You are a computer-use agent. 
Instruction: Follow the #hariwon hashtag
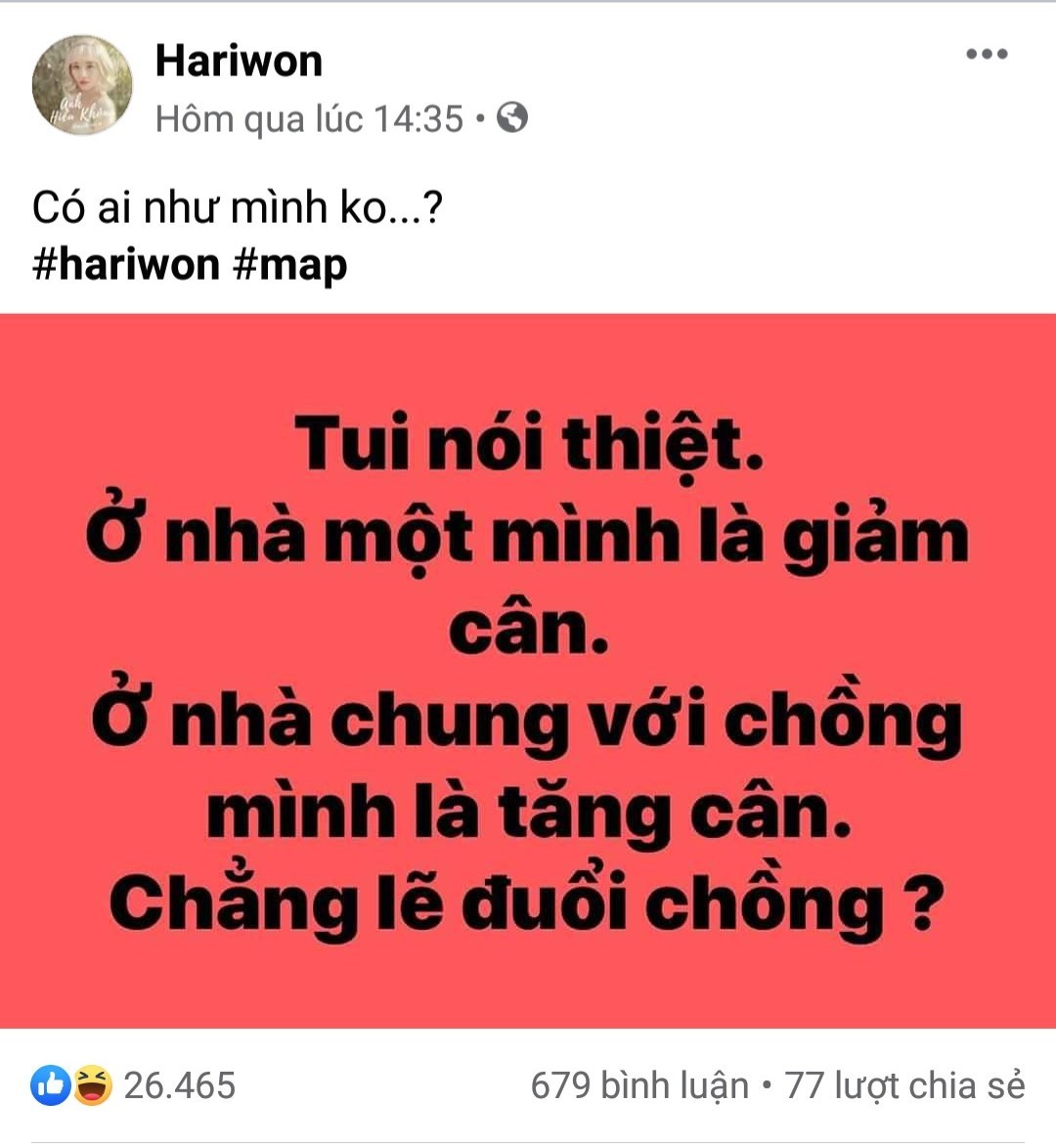click(125, 264)
